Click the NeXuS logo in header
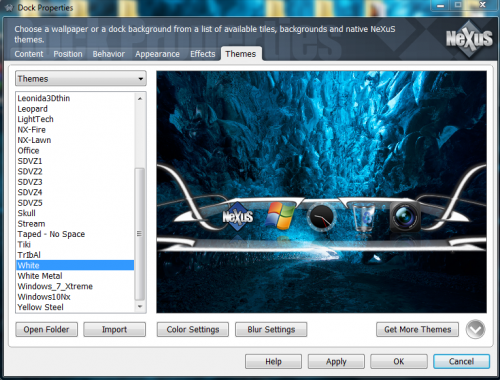 coord(469,39)
